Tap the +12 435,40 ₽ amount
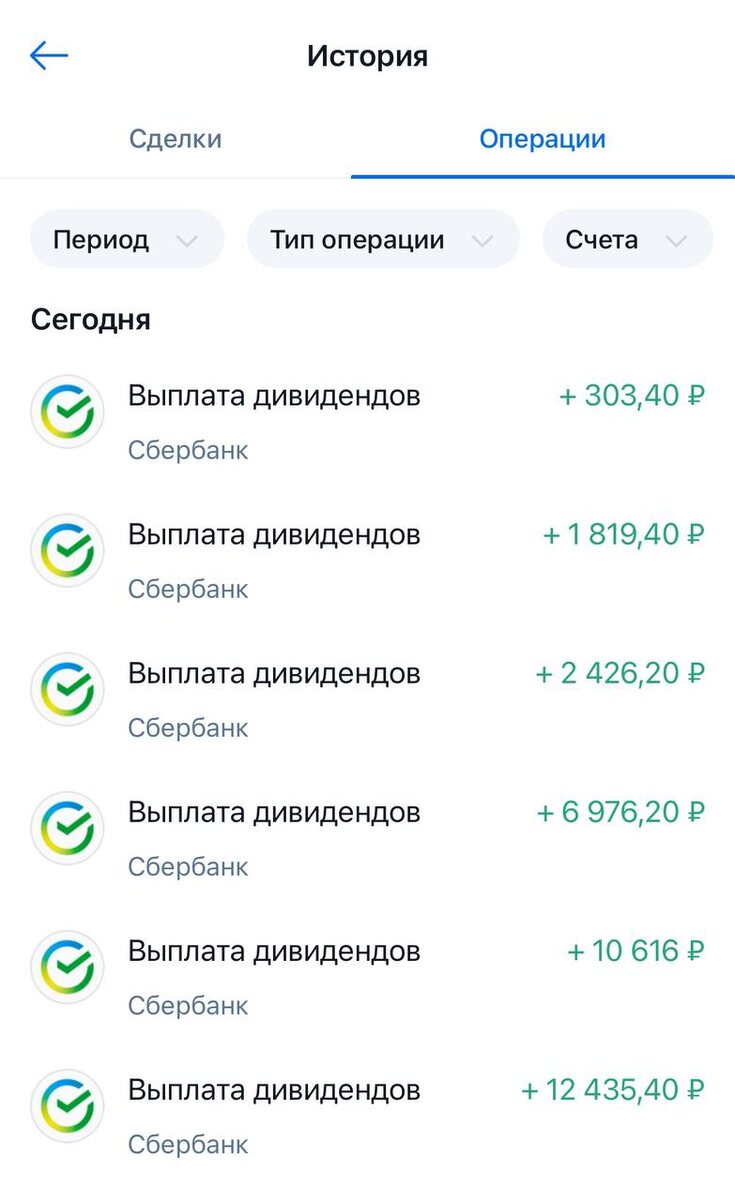This screenshot has width=735, height=1200. tap(613, 1091)
